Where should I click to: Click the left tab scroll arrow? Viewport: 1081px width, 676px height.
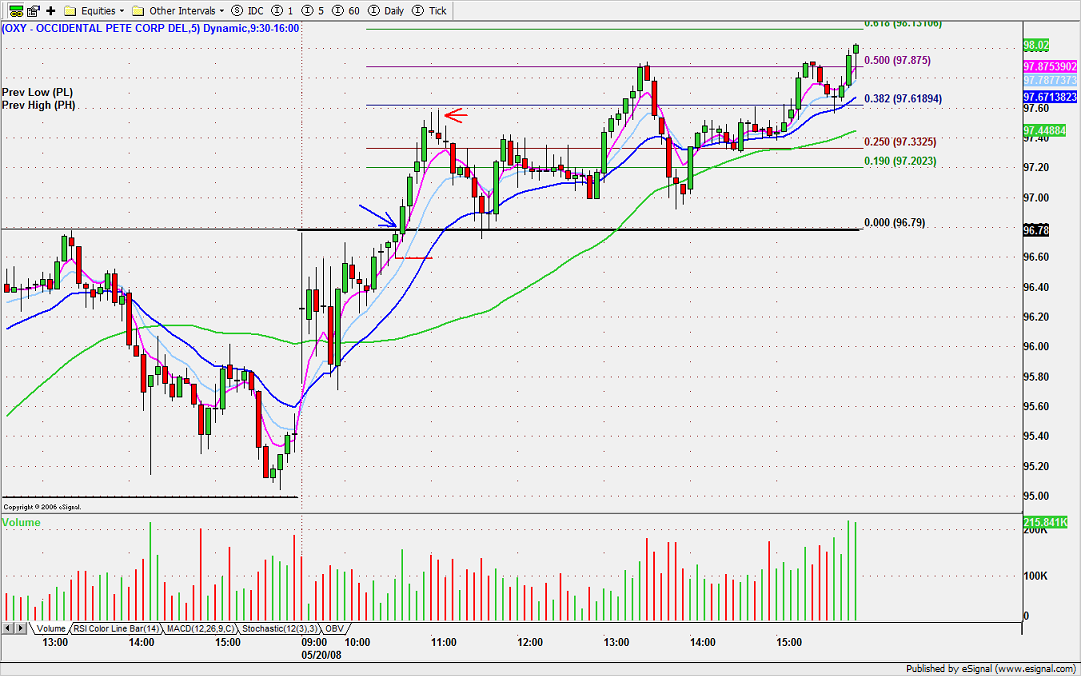pos(8,628)
